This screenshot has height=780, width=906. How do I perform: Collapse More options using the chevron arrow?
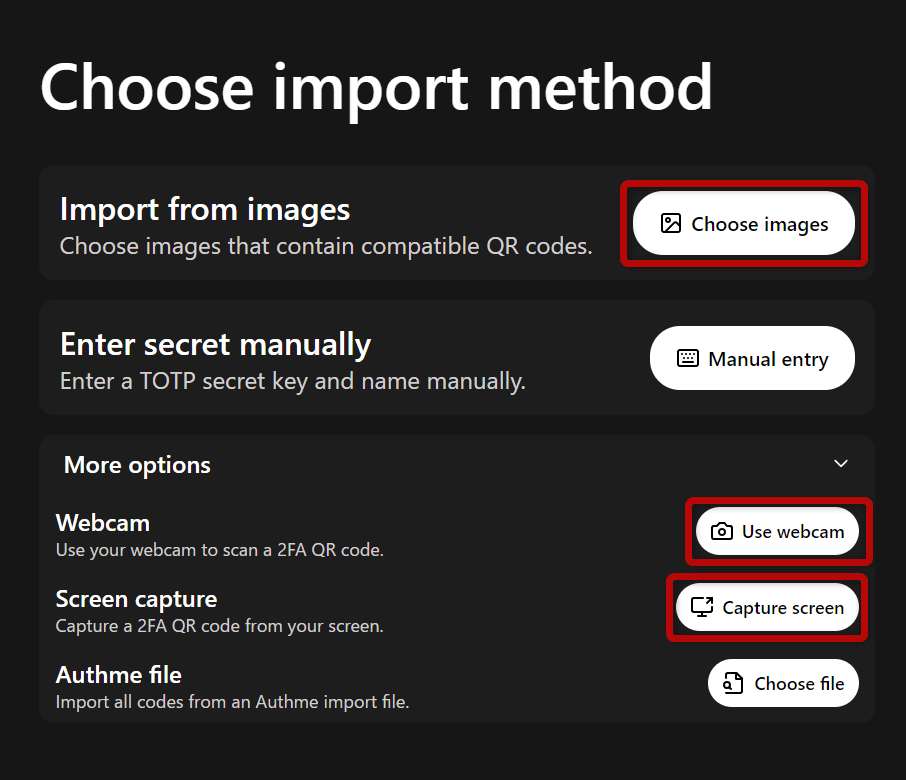pos(841,463)
